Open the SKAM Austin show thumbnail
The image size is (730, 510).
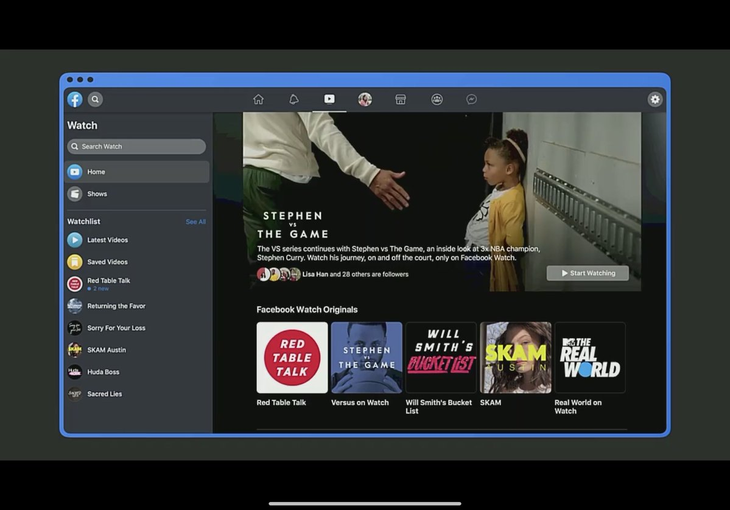pyautogui.click(x=515, y=357)
